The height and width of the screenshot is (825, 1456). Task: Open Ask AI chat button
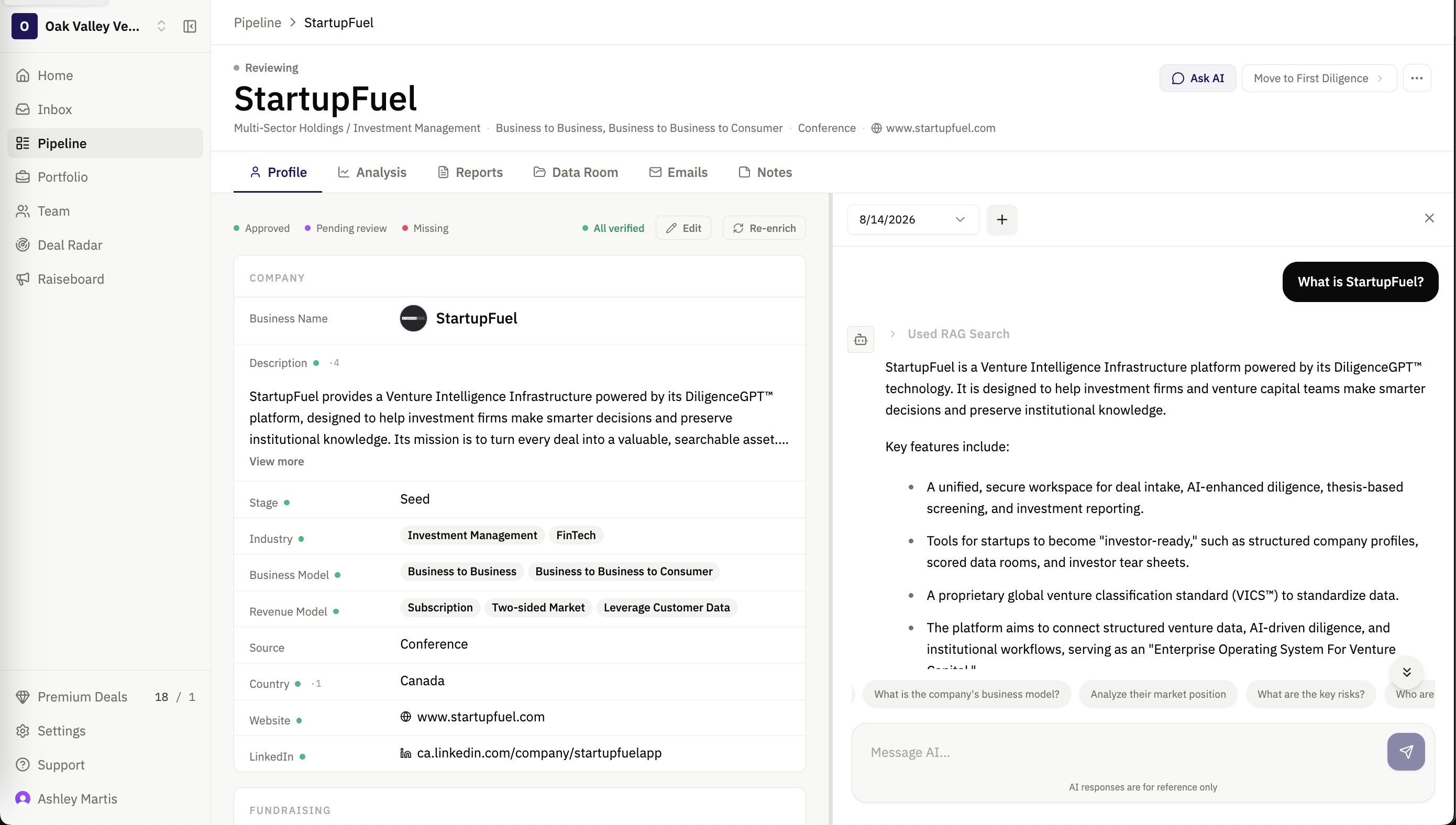point(1198,78)
